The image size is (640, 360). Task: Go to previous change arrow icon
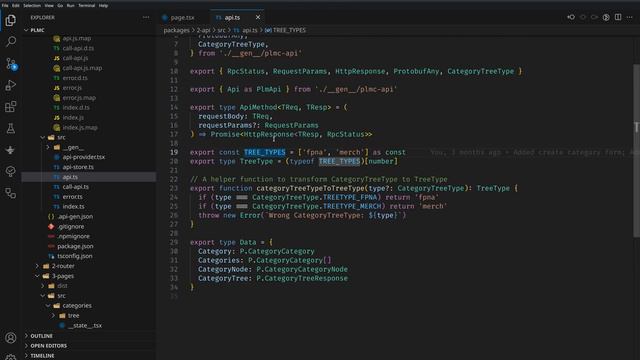point(583,17)
